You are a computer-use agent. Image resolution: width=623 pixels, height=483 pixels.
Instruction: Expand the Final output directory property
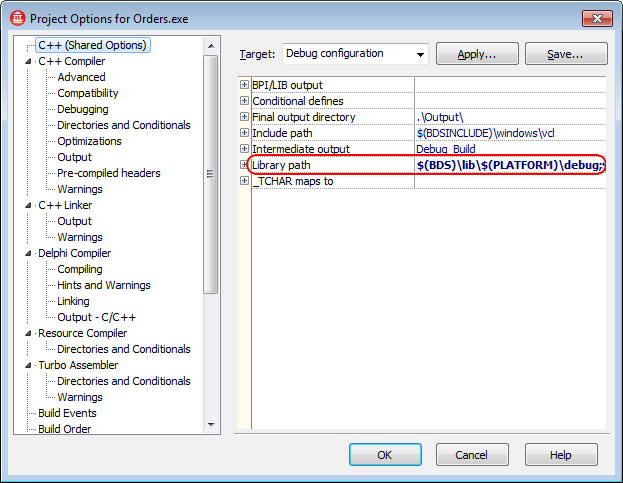(x=244, y=116)
